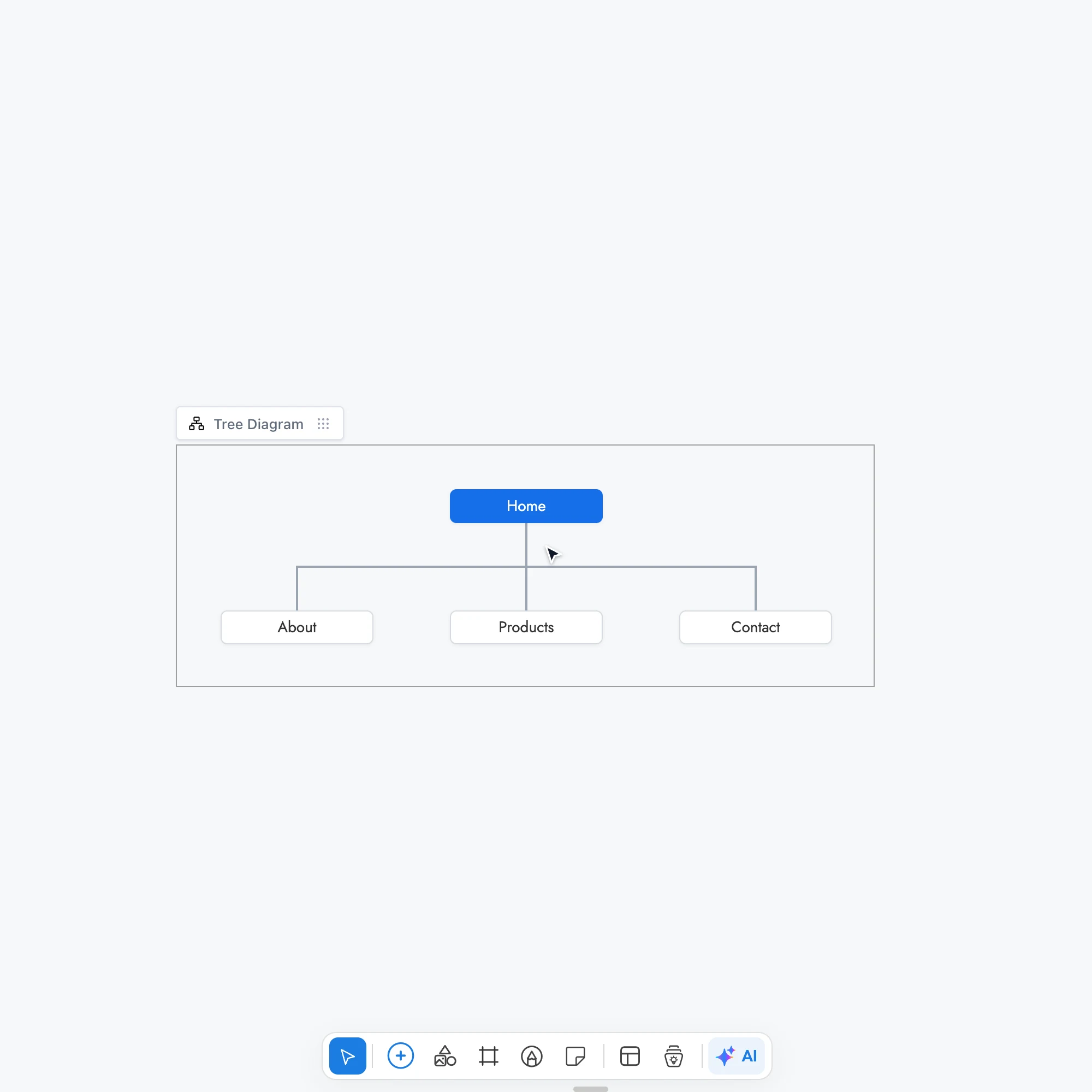This screenshot has width=1092, height=1092.
Task: Select the frame tool
Action: click(x=488, y=1056)
